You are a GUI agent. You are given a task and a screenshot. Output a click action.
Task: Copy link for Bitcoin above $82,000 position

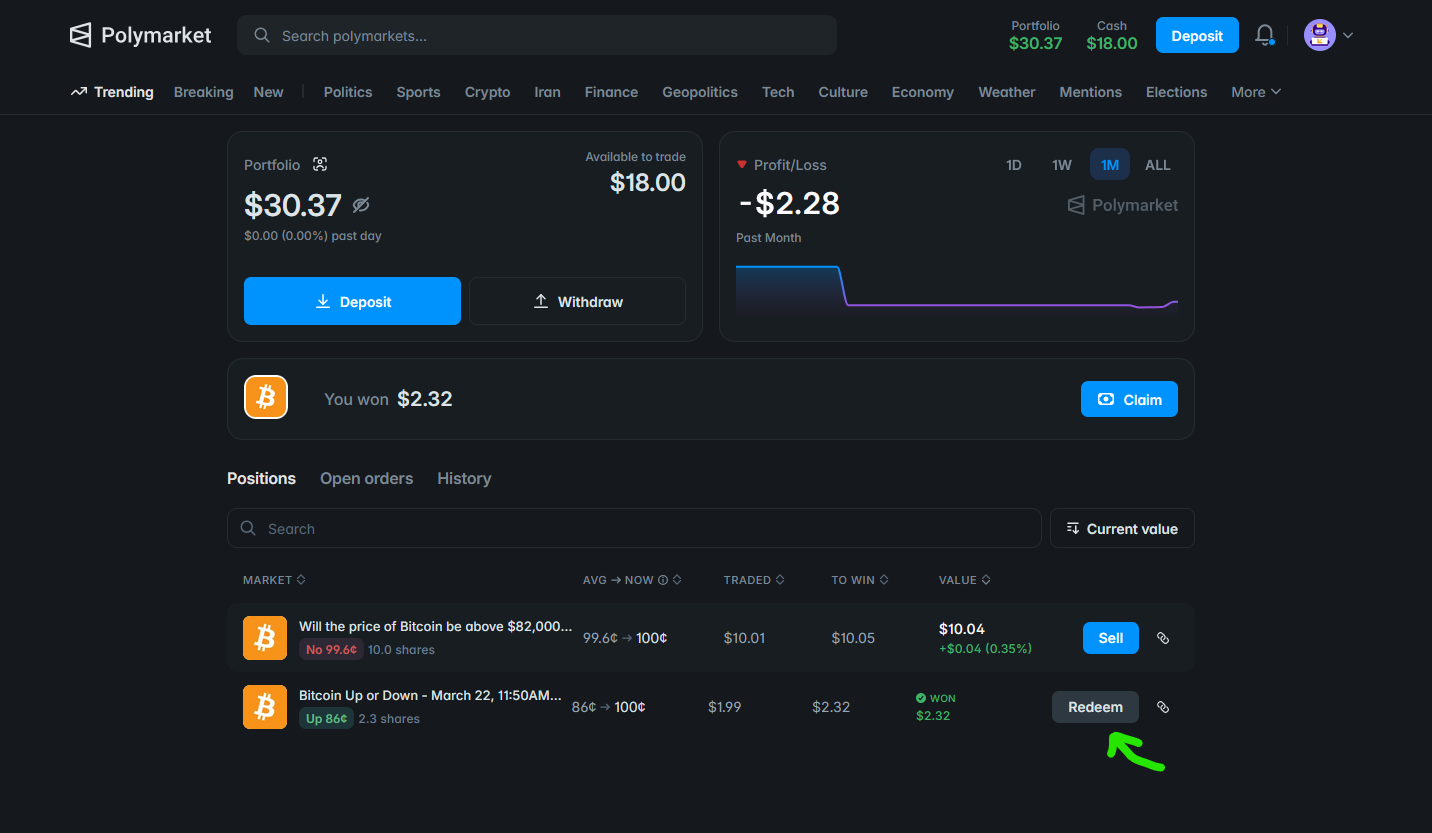pos(1163,638)
